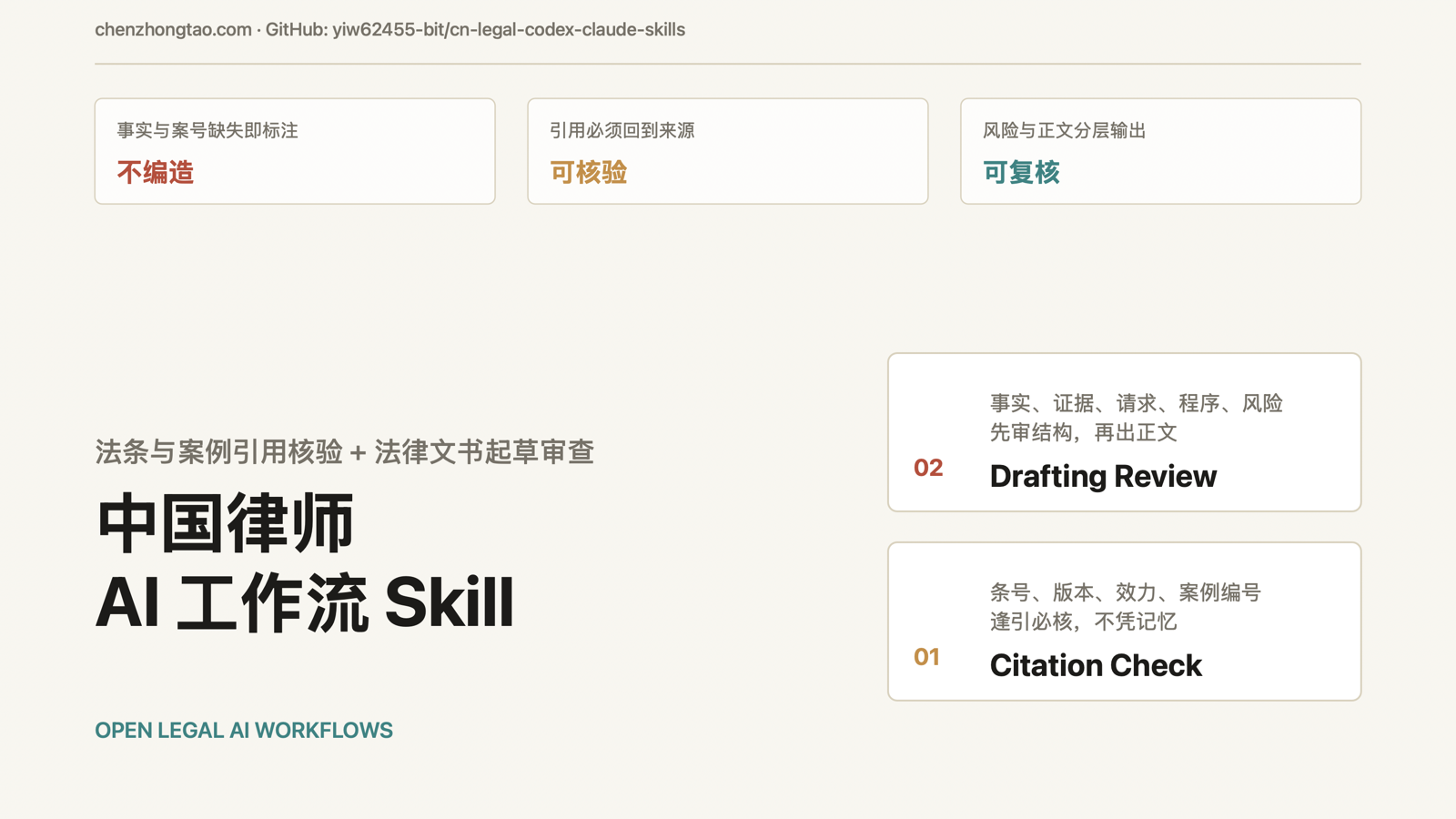This screenshot has width=1456, height=819.
Task: Click the 01 number label
Action: (x=926, y=657)
